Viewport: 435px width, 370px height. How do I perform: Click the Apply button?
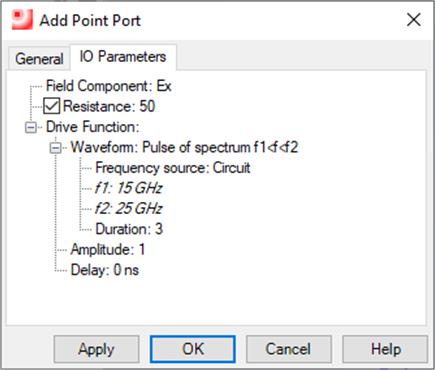[x=96, y=349]
